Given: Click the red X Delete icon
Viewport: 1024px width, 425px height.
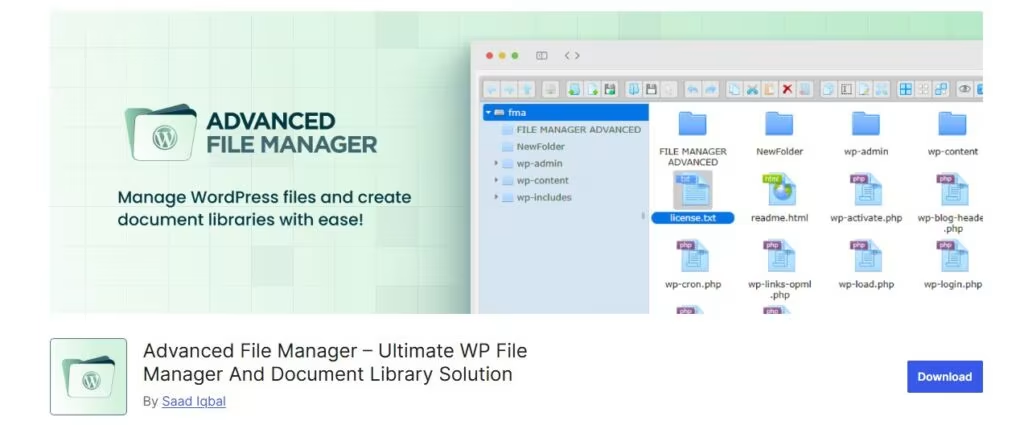Looking at the screenshot, I should (787, 89).
